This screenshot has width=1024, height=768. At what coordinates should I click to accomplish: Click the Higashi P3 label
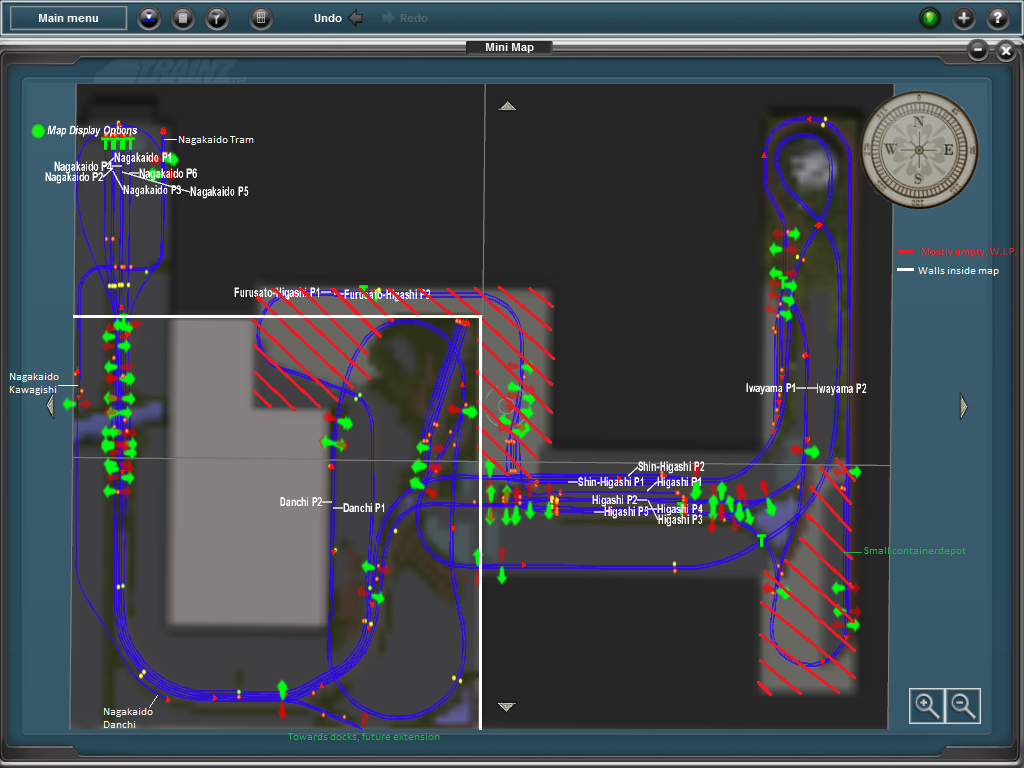point(680,520)
